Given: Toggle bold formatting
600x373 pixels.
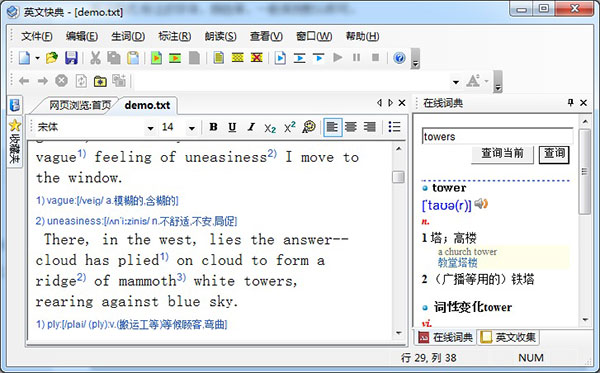Looking at the screenshot, I should [214, 127].
